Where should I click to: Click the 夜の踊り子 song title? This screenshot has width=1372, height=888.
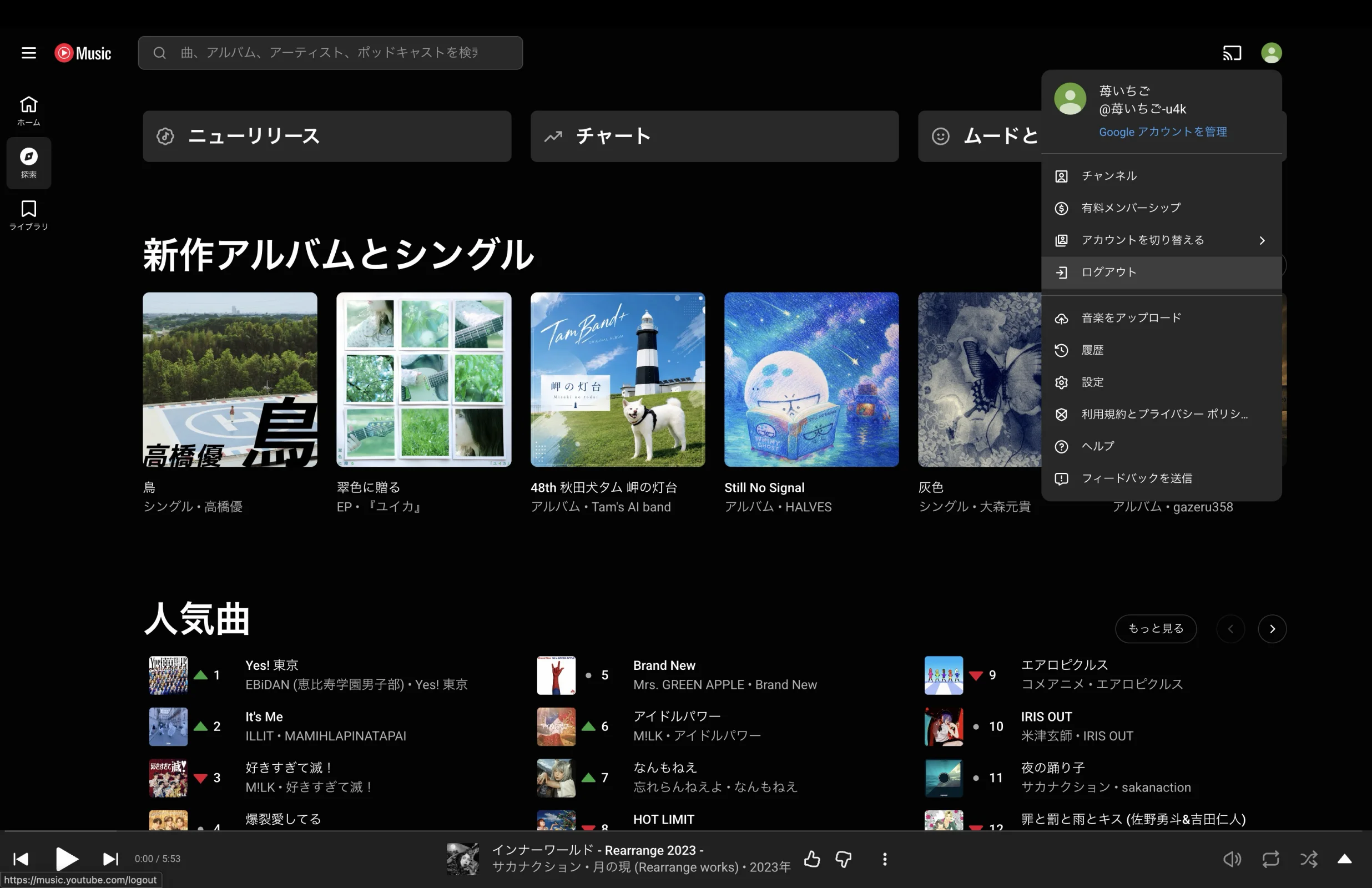[1053, 768]
